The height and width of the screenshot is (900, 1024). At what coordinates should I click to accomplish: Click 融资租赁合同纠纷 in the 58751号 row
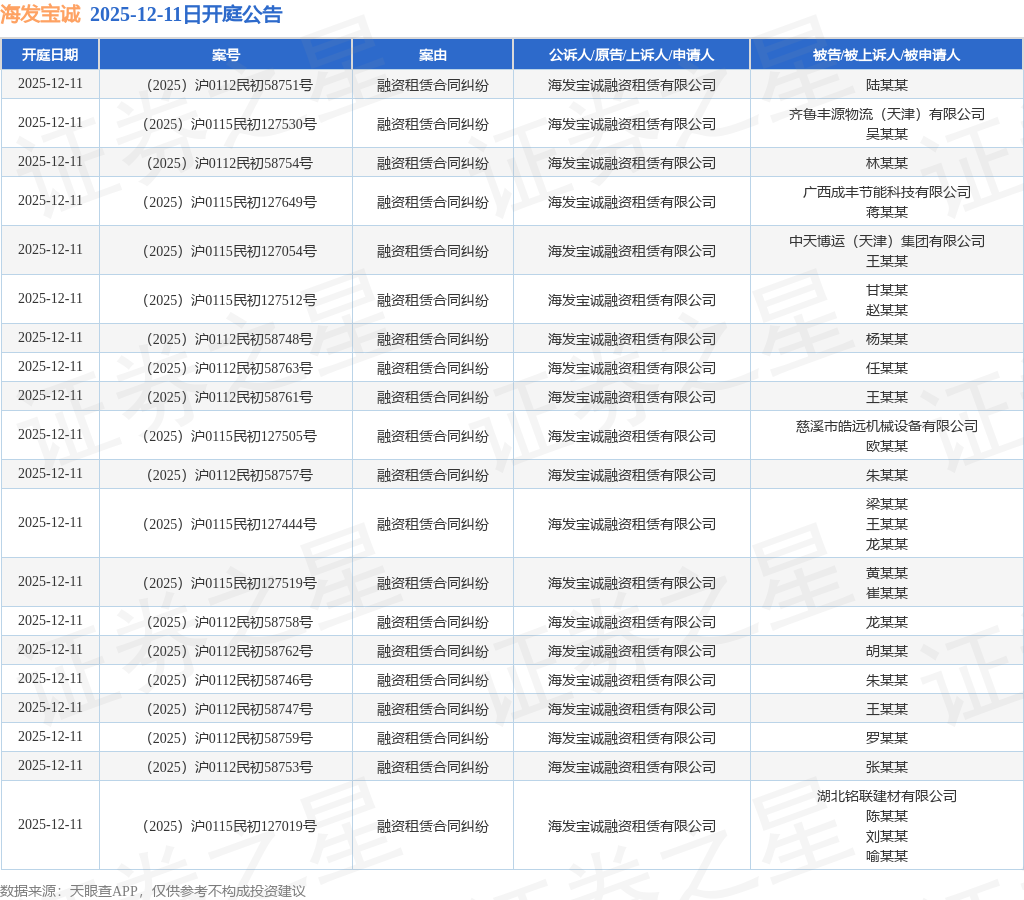click(x=432, y=85)
